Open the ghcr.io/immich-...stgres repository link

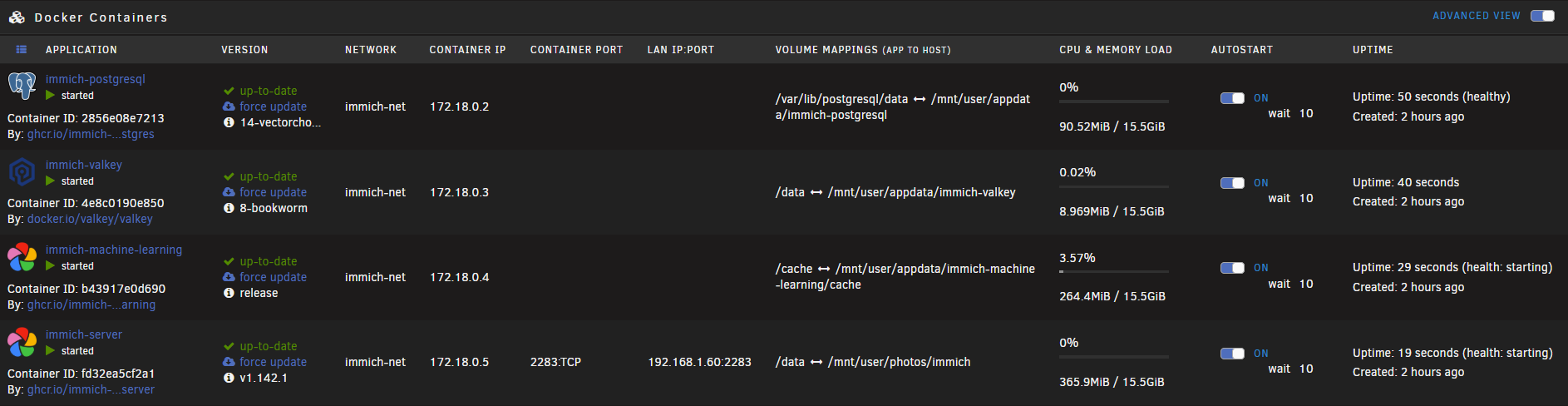tap(91, 134)
